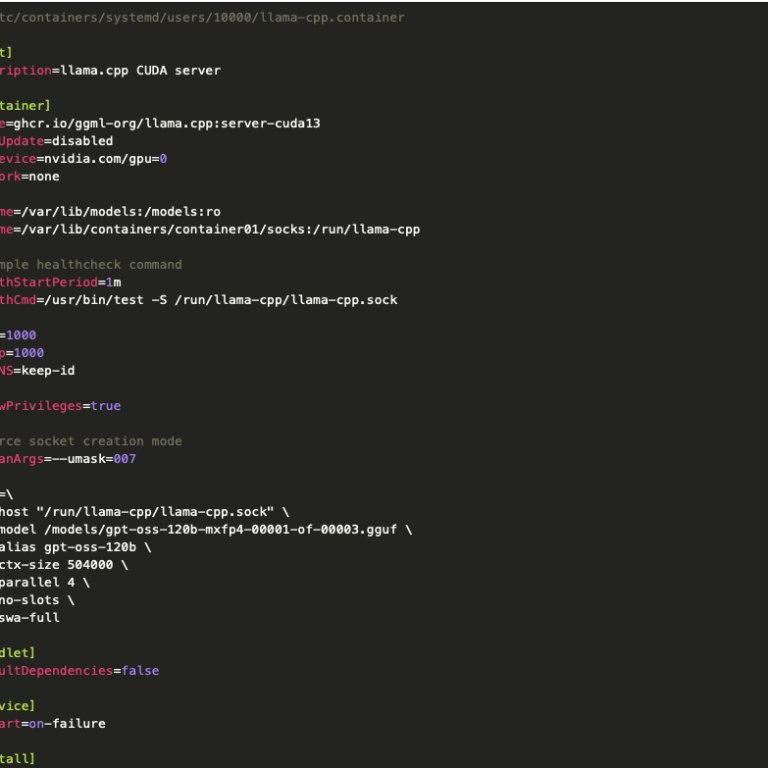Click the p=1000 group value line

coord(22,353)
